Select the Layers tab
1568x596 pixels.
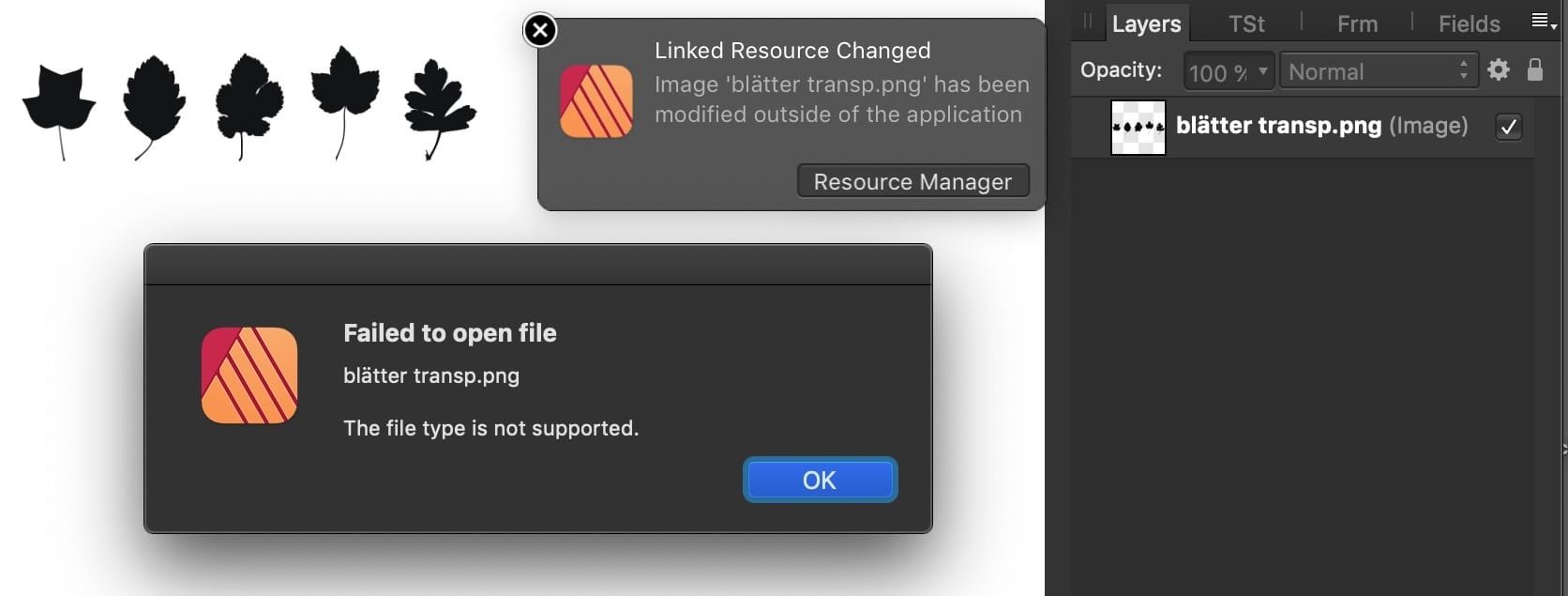tap(1146, 23)
